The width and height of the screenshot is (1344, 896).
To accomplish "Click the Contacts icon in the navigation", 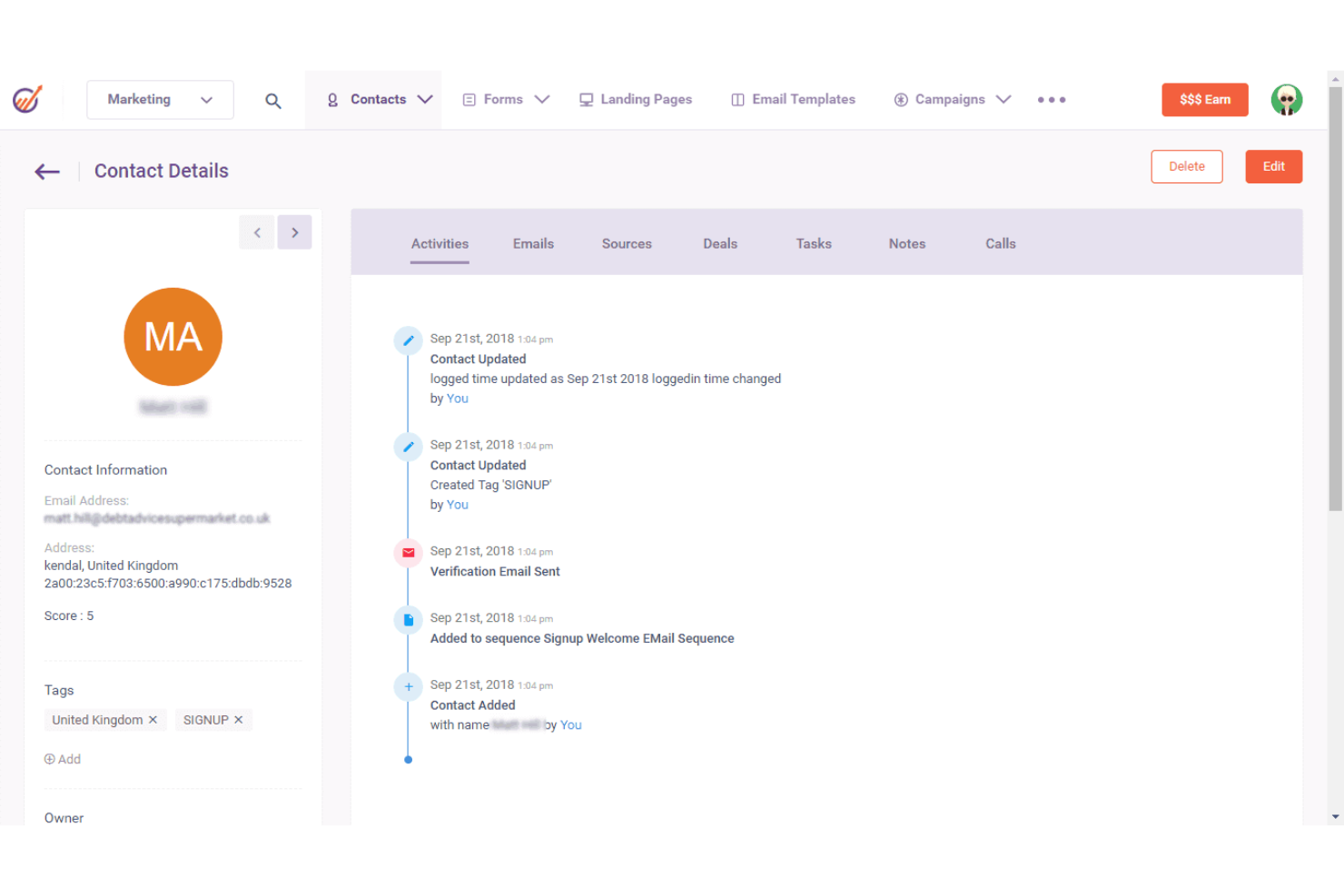I will point(332,100).
